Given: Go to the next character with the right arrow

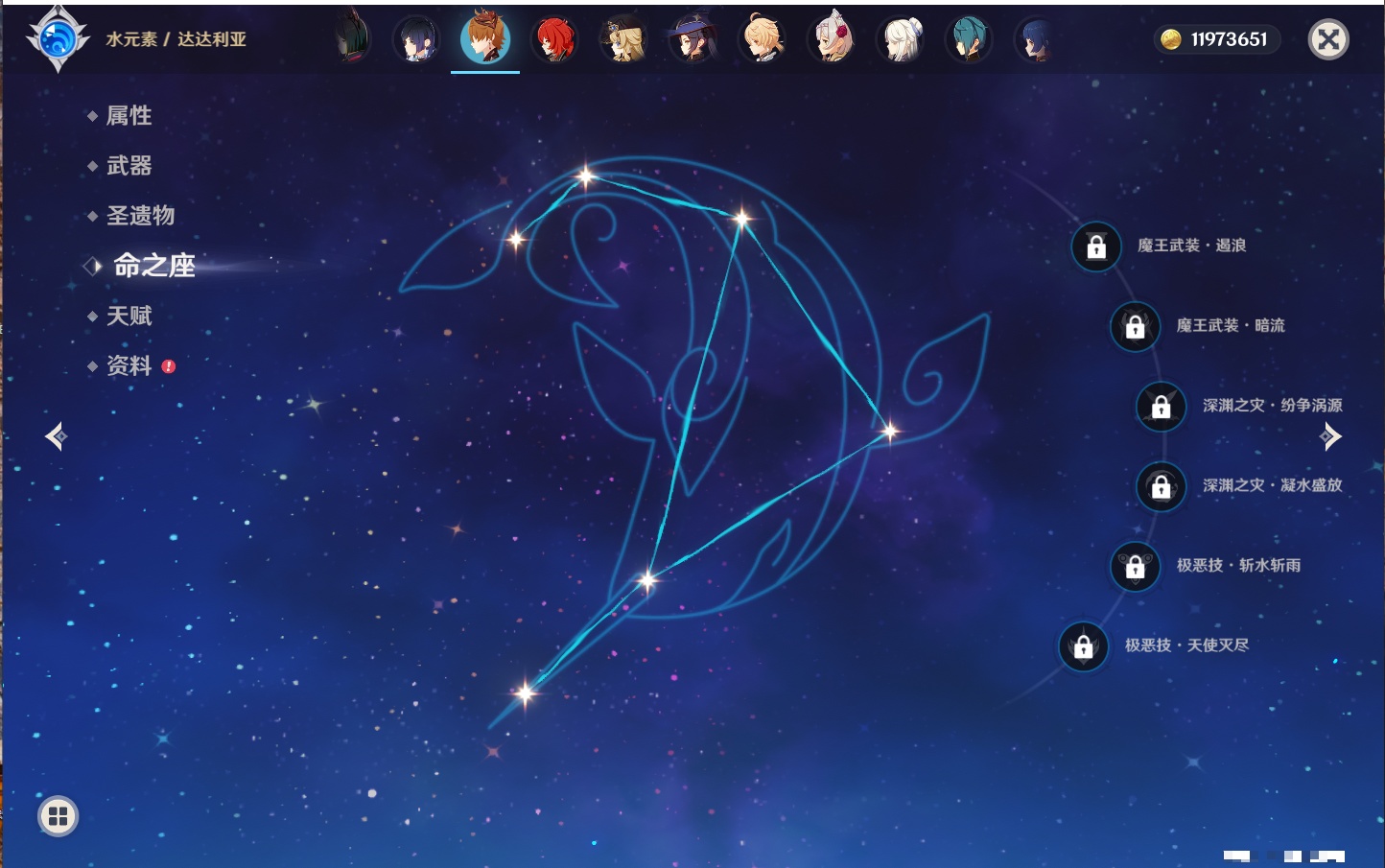Looking at the screenshot, I should click(x=1330, y=436).
